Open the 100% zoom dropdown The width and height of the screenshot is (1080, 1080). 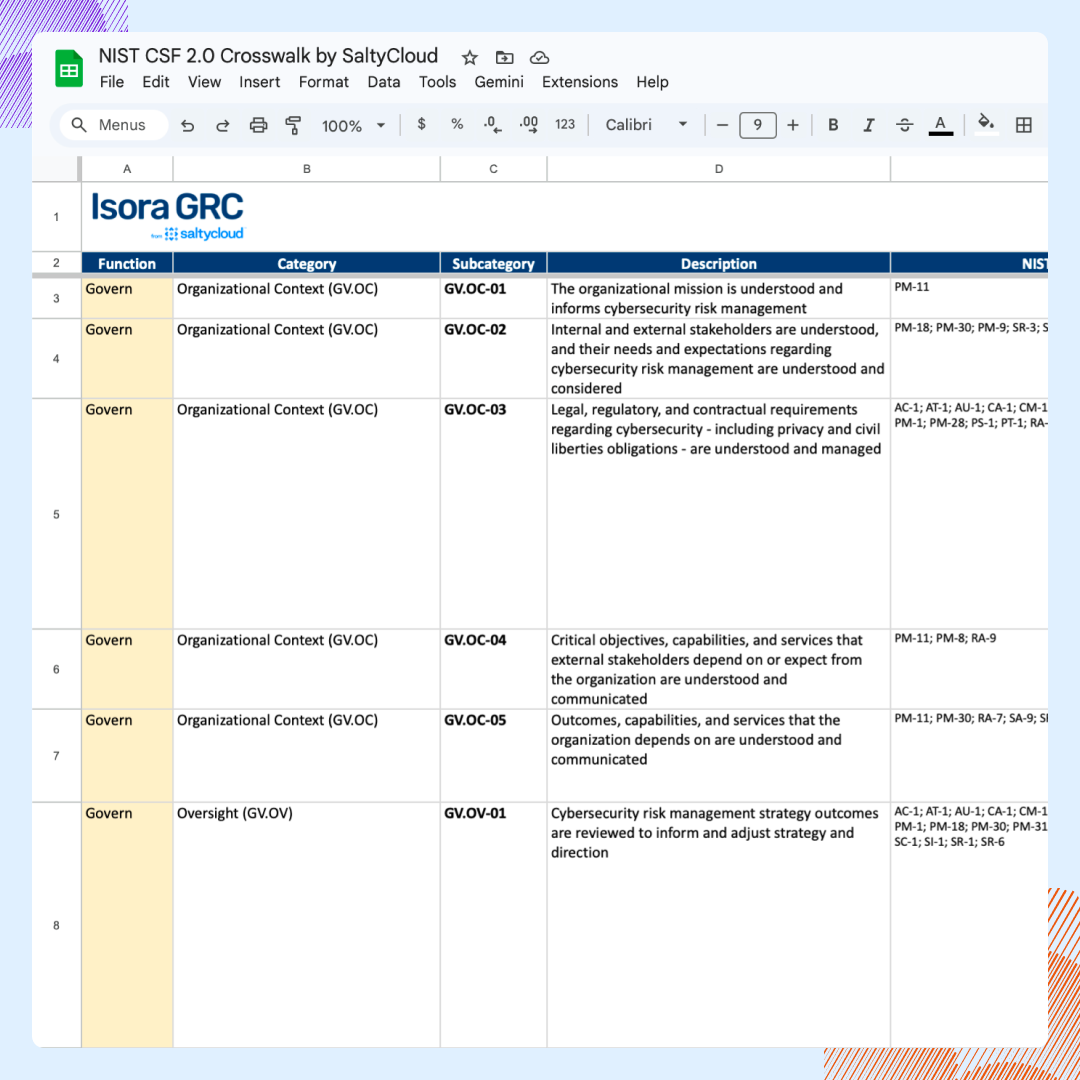353,125
